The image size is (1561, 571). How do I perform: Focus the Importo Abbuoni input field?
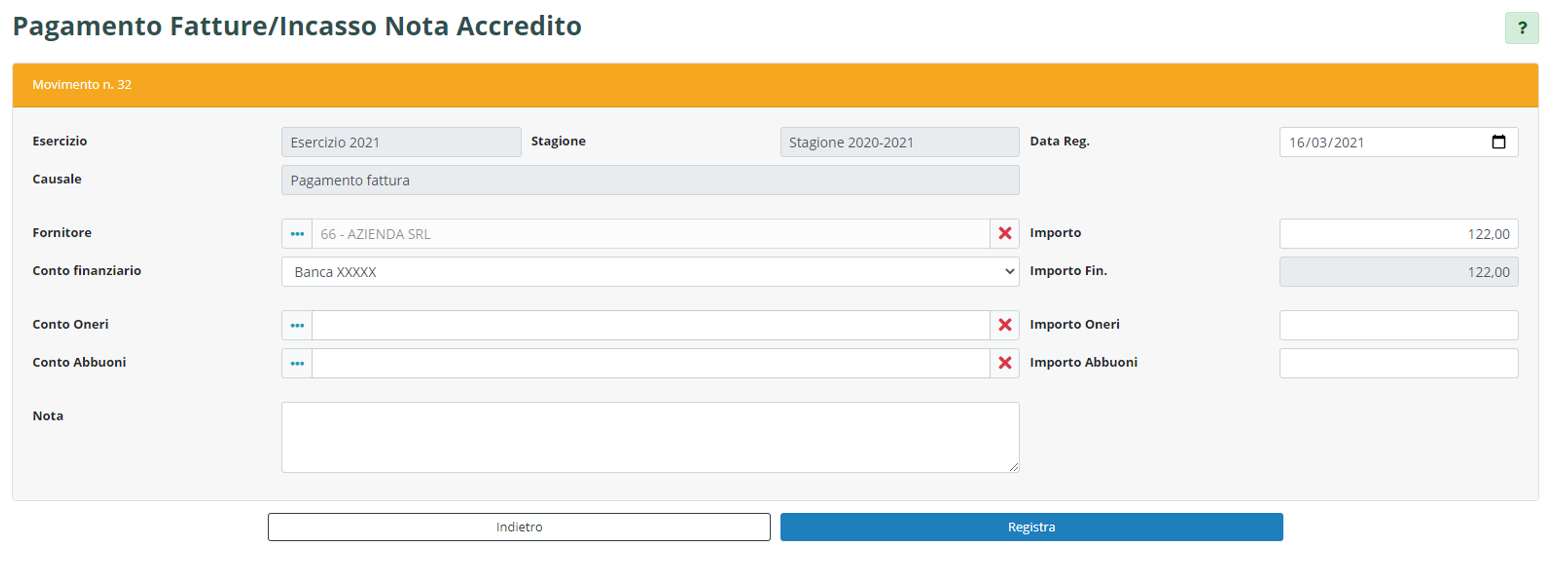point(1398,364)
